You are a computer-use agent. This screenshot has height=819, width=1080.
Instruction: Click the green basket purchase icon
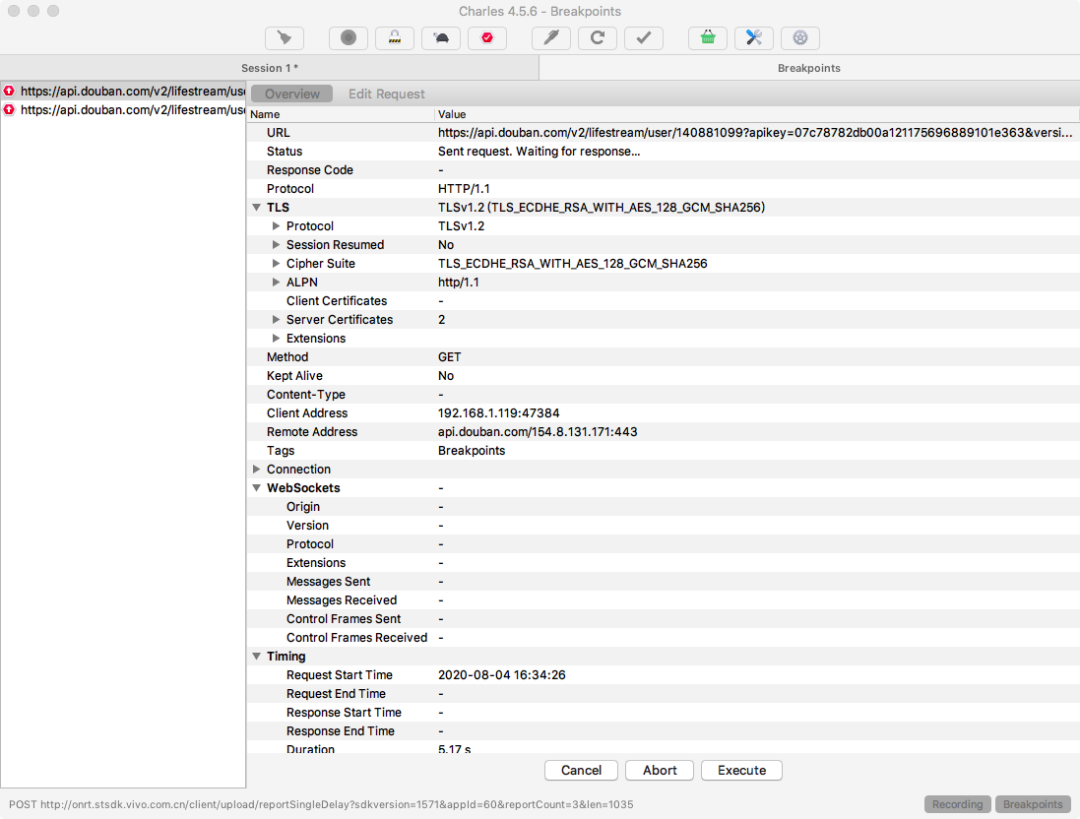pos(707,38)
